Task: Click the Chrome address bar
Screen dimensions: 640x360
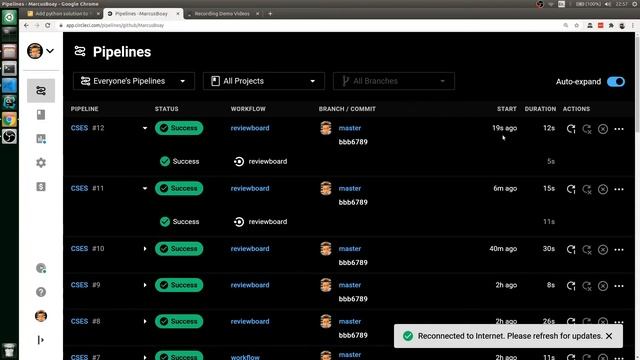Action: 310,25
